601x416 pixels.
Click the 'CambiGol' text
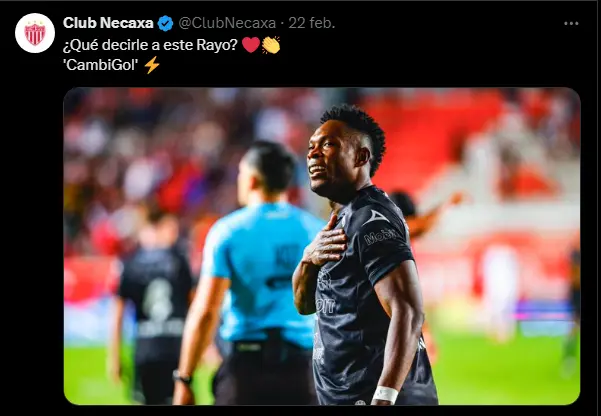[101, 65]
